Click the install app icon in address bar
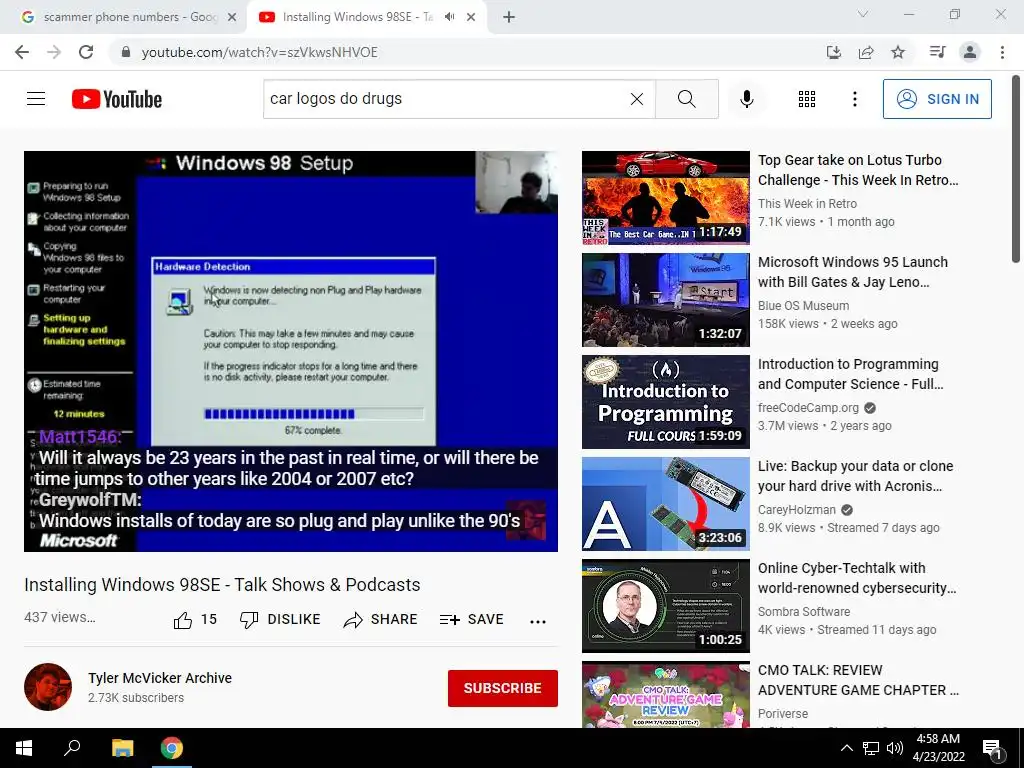The height and width of the screenshot is (768, 1024). point(834,52)
